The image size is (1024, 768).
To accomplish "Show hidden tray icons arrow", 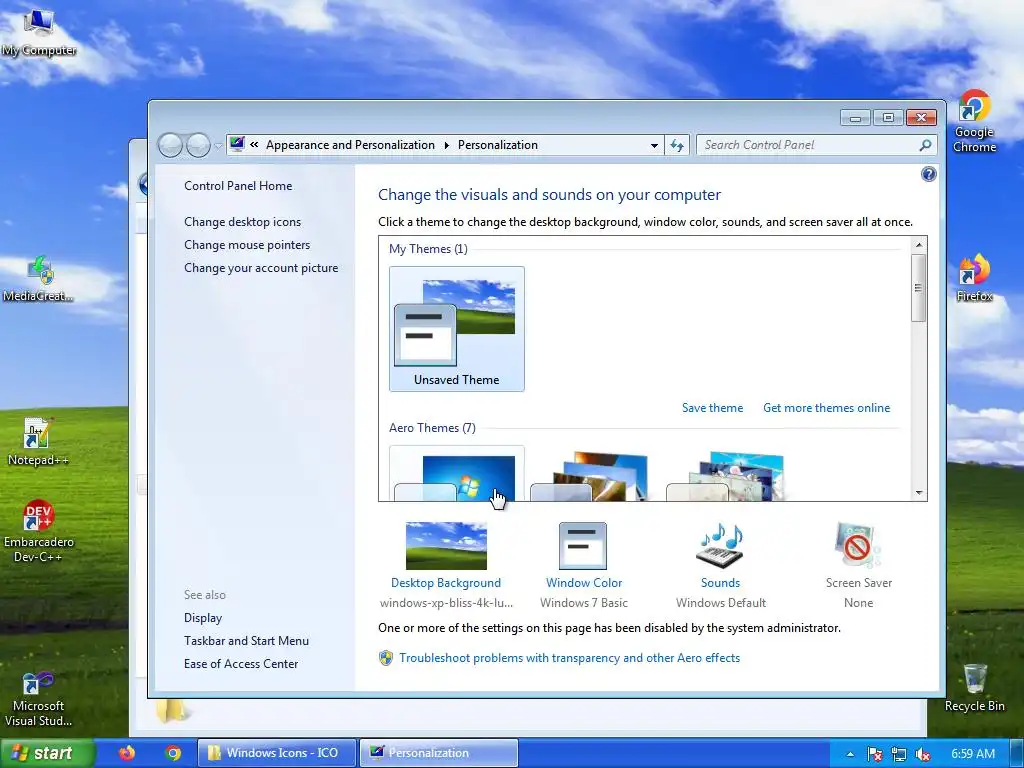I will (x=850, y=754).
